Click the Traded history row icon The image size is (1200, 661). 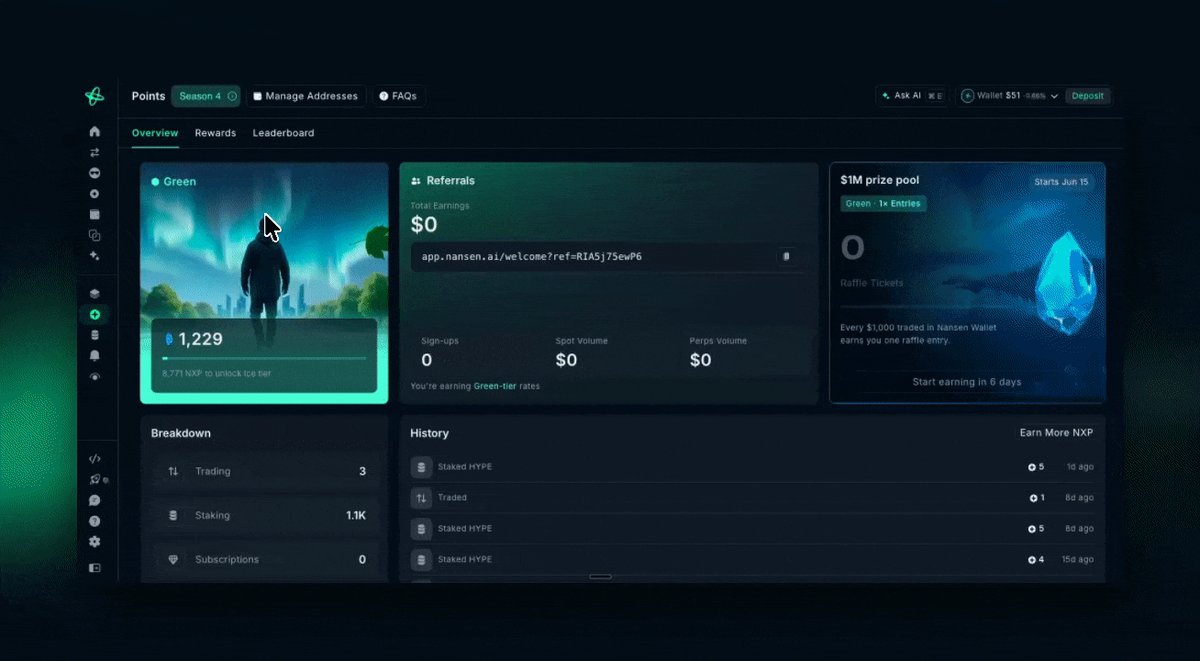coord(421,497)
